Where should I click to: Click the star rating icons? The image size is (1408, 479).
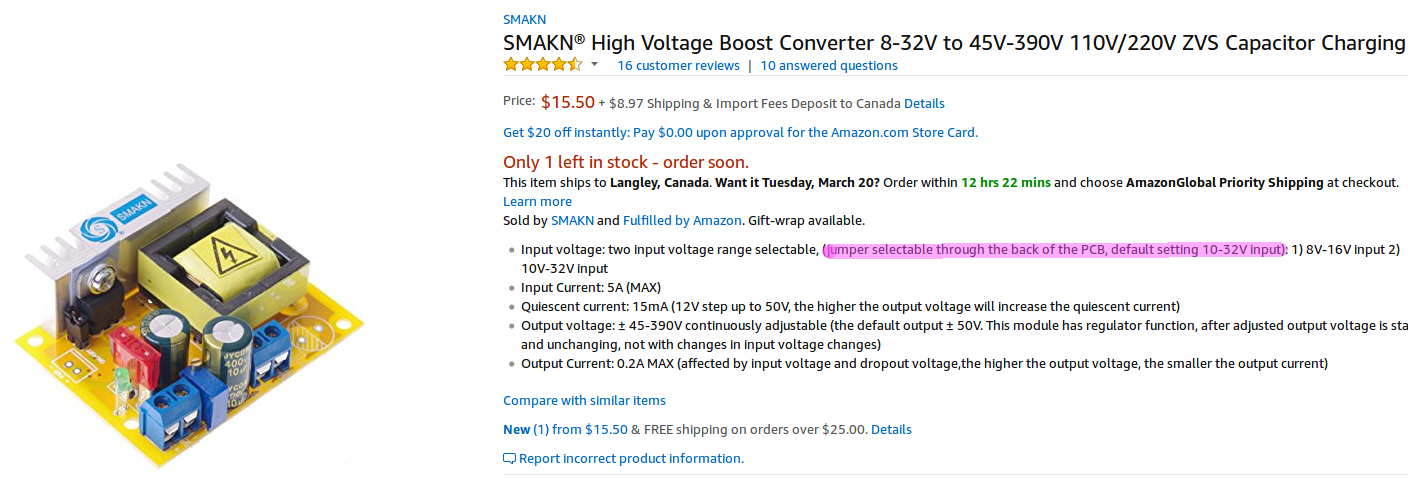[x=542, y=65]
